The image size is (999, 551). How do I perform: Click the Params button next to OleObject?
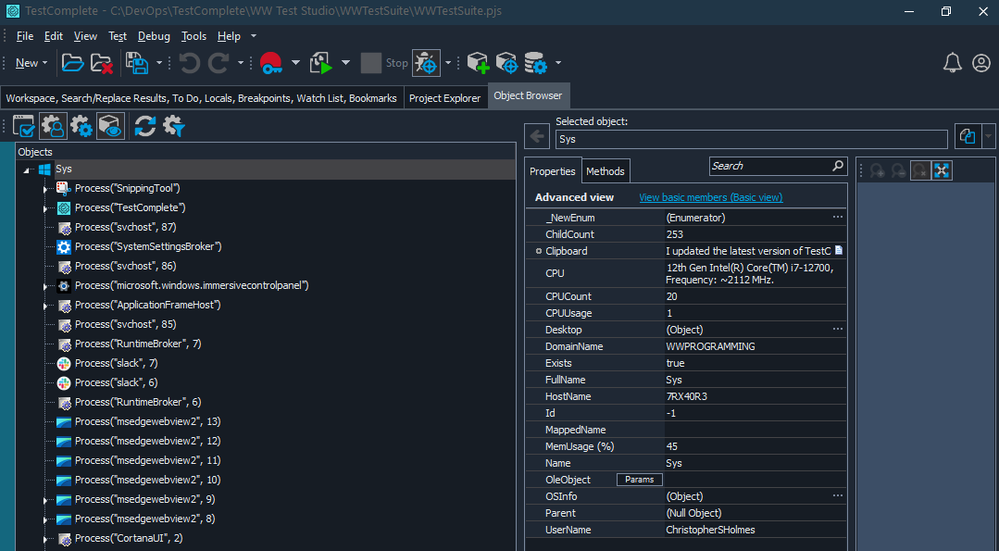coord(639,480)
